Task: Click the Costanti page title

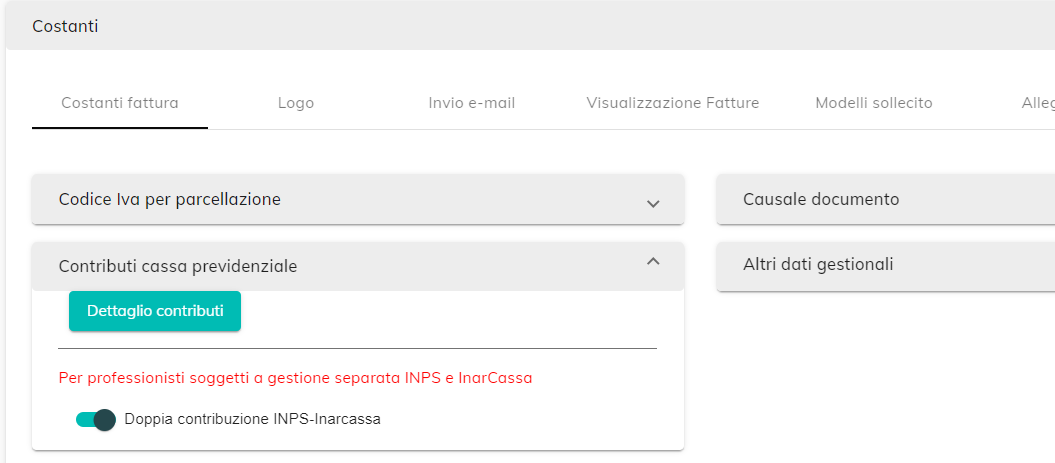Action: (x=65, y=26)
